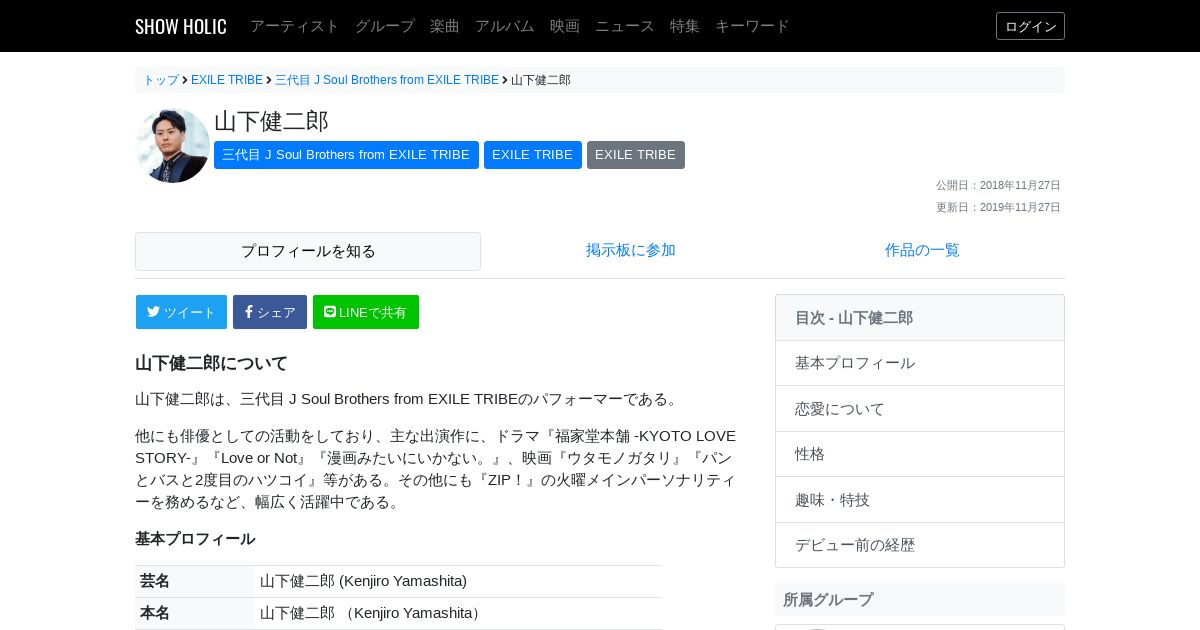Click the 目次 - 山下健二郎 panel header
This screenshot has height=630, width=1200.
coord(920,318)
